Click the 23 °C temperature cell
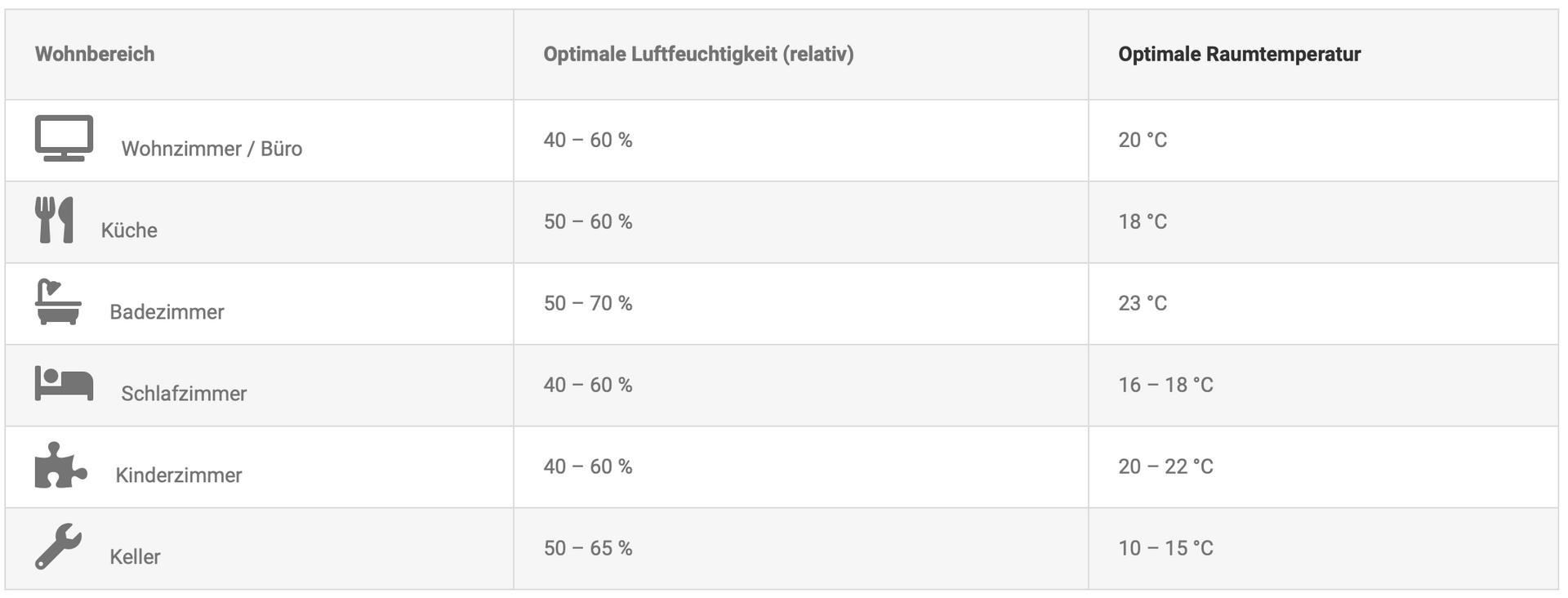 (1143, 303)
